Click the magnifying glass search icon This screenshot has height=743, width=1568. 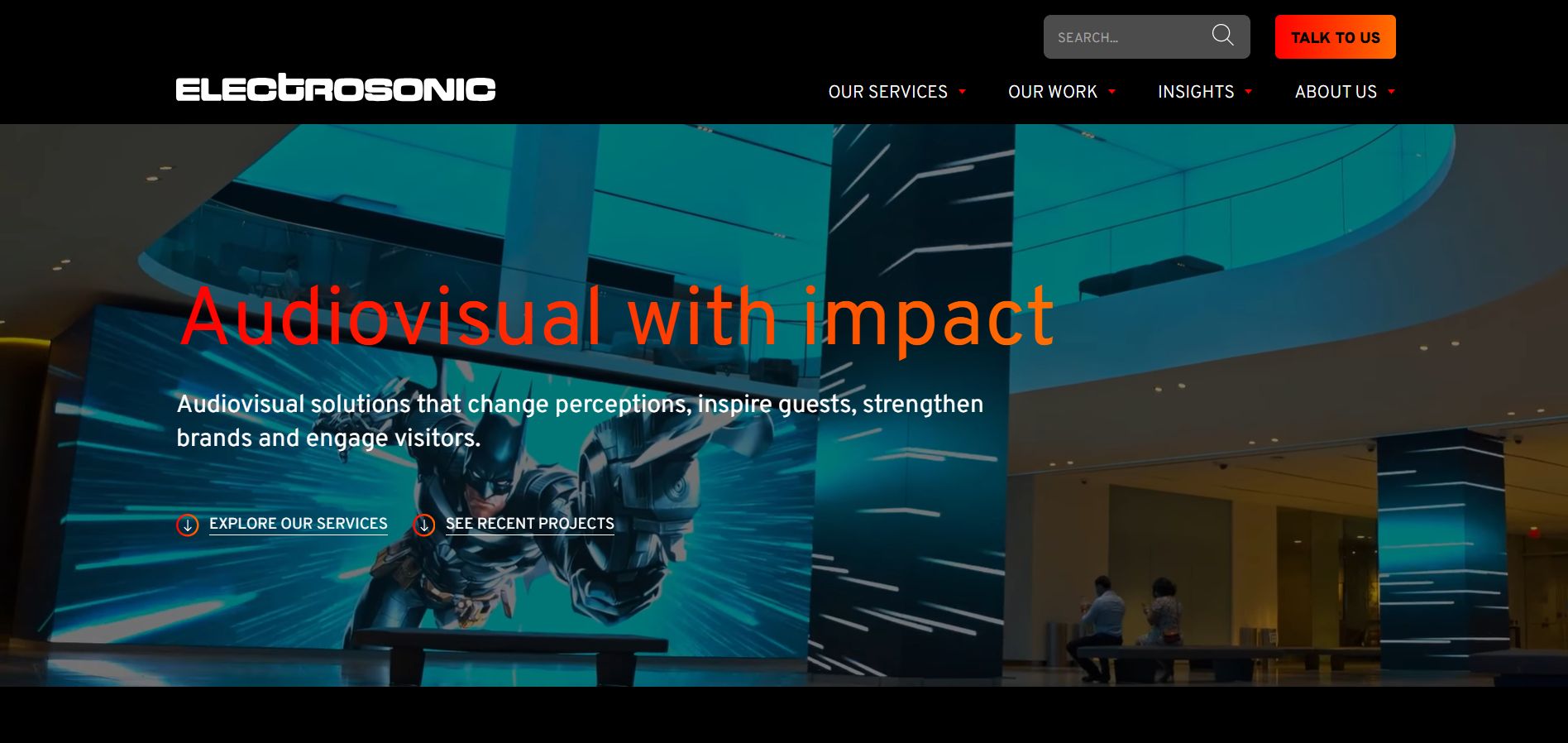pos(1222,36)
